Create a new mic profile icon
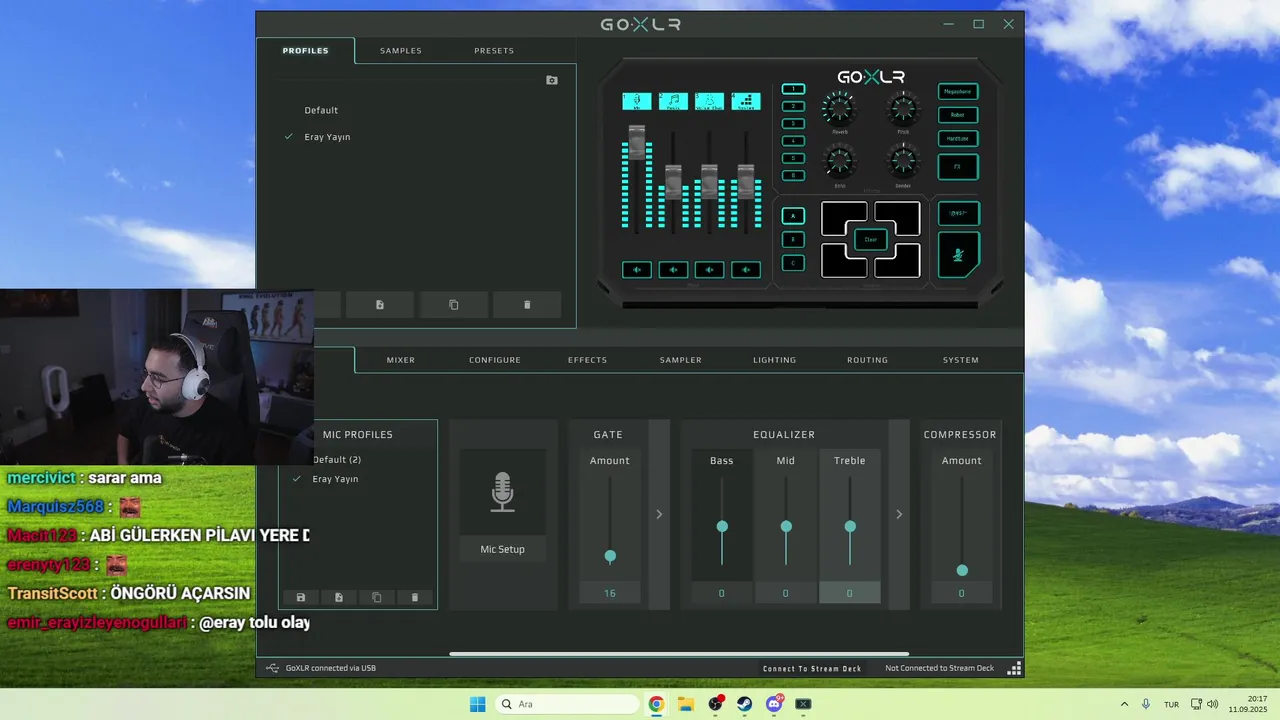This screenshot has width=1280, height=720. (339, 597)
